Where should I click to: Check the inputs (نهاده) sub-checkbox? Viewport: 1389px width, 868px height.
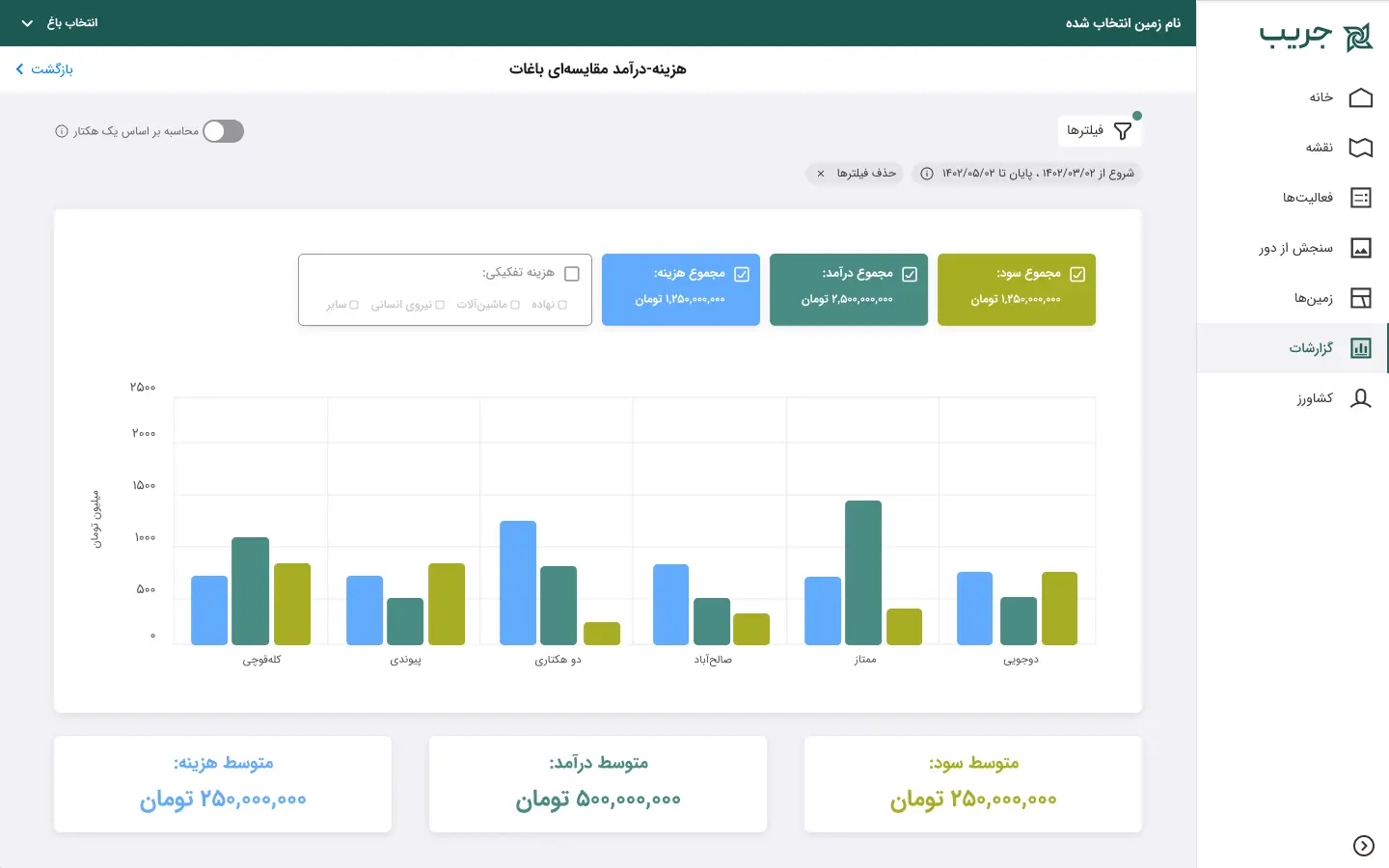coord(562,305)
